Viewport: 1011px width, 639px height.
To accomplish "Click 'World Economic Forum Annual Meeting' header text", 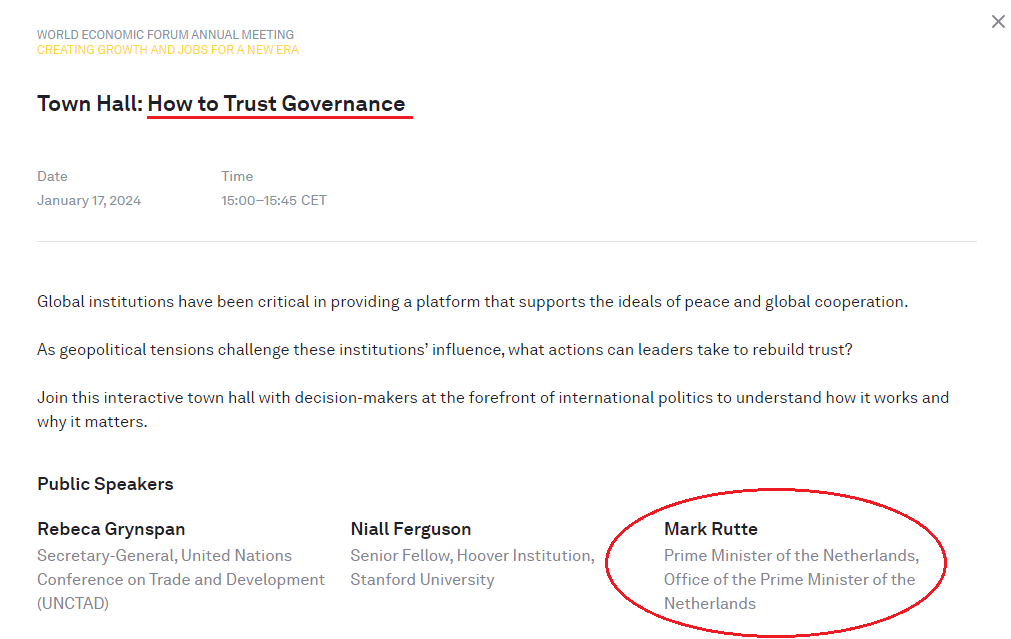I will tap(165, 35).
